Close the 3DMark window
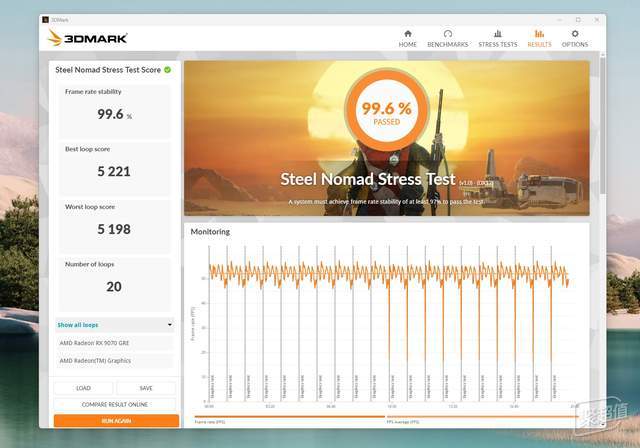 point(597,20)
